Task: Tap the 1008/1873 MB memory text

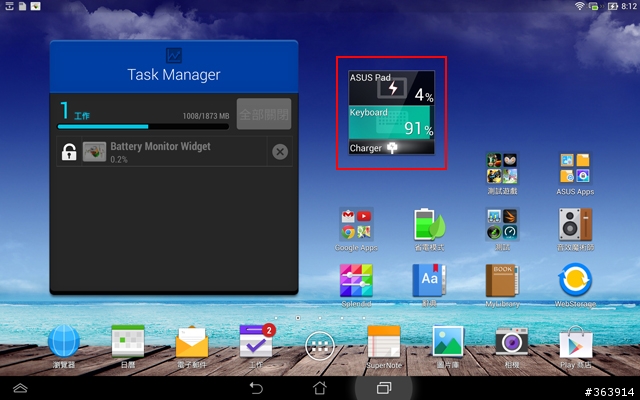Action: 206,116
